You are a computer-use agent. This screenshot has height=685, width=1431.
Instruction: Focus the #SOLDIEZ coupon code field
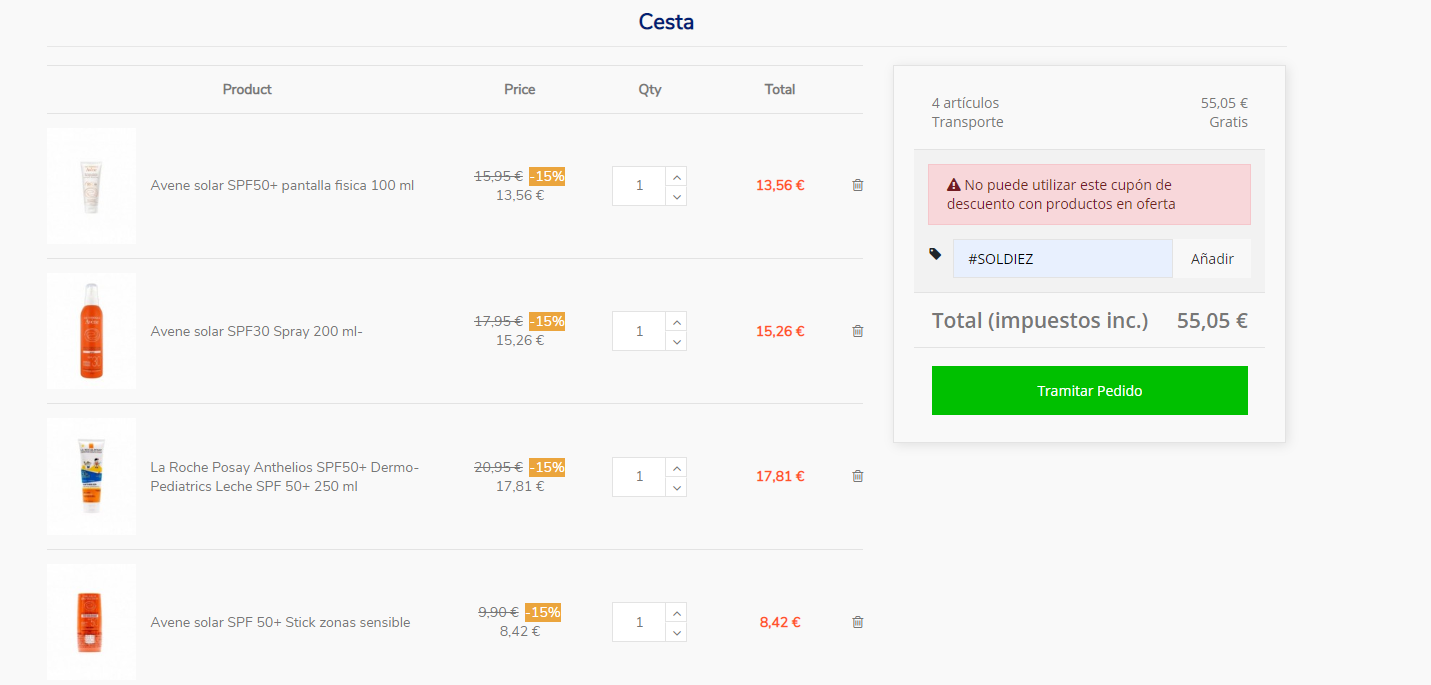pyautogui.click(x=1062, y=259)
